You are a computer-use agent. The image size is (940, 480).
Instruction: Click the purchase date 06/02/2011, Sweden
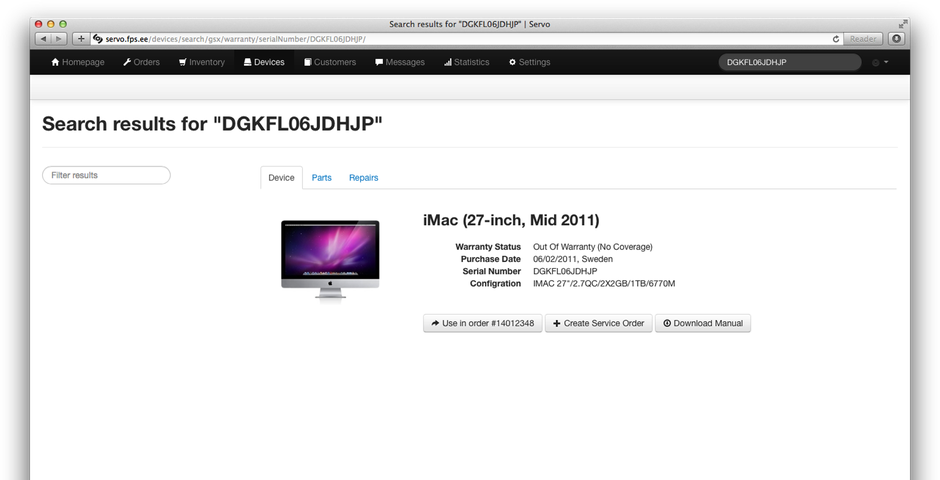coord(573,259)
